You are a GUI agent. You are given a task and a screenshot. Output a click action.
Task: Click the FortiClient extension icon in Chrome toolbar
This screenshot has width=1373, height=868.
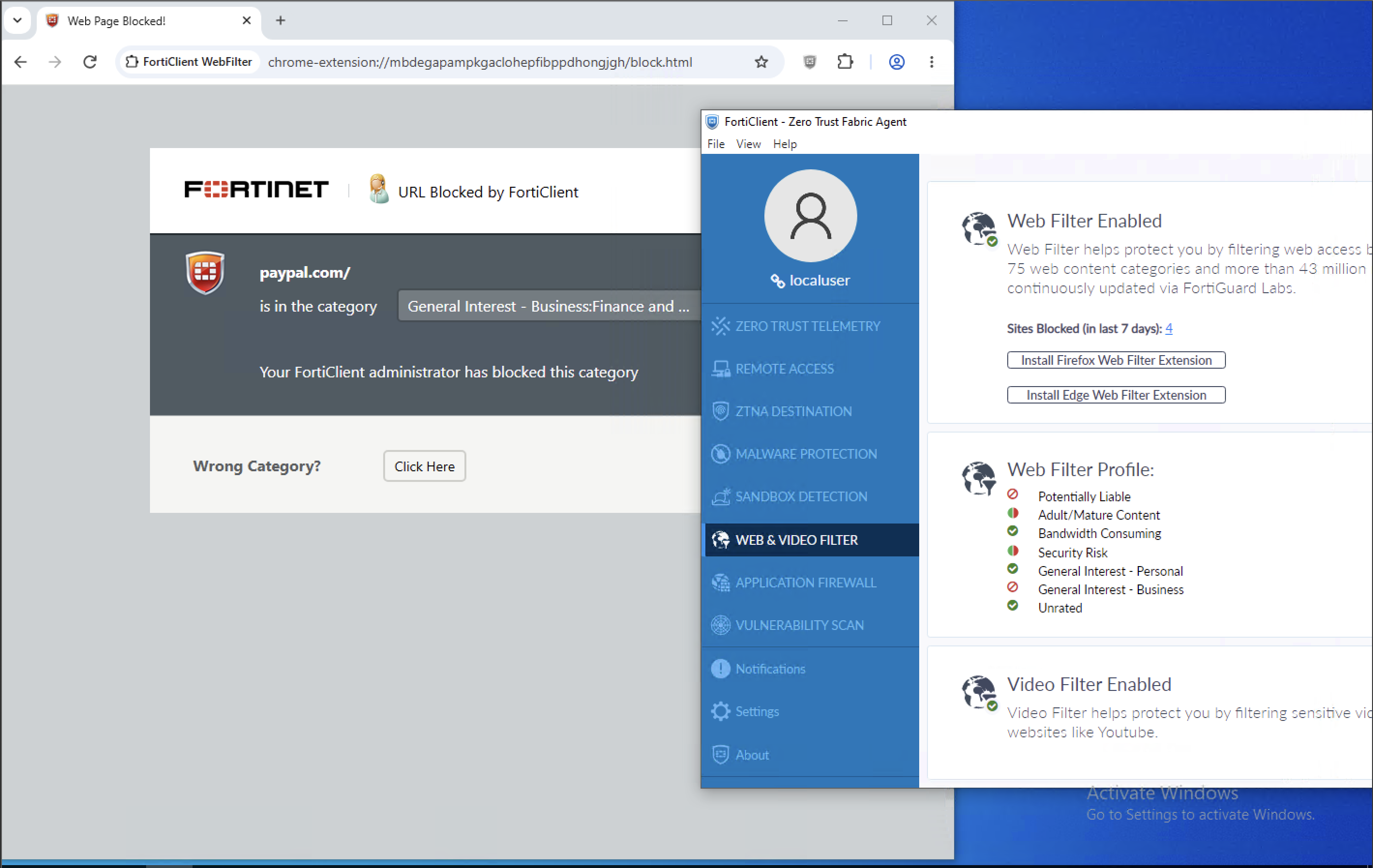pos(810,61)
